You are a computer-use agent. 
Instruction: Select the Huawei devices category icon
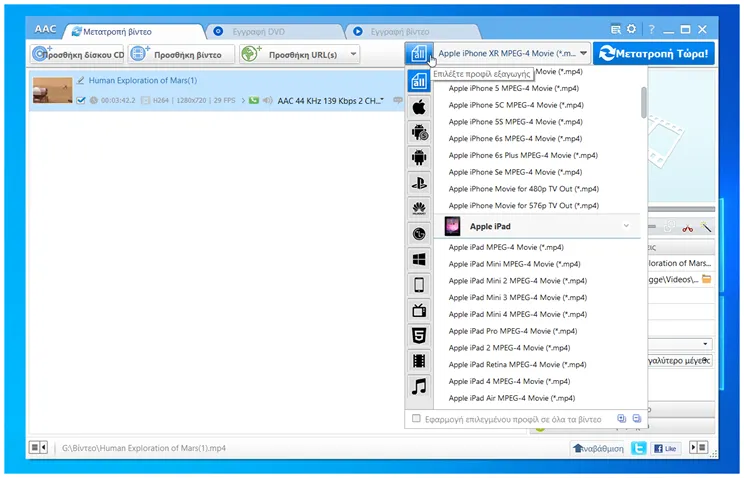click(419, 209)
